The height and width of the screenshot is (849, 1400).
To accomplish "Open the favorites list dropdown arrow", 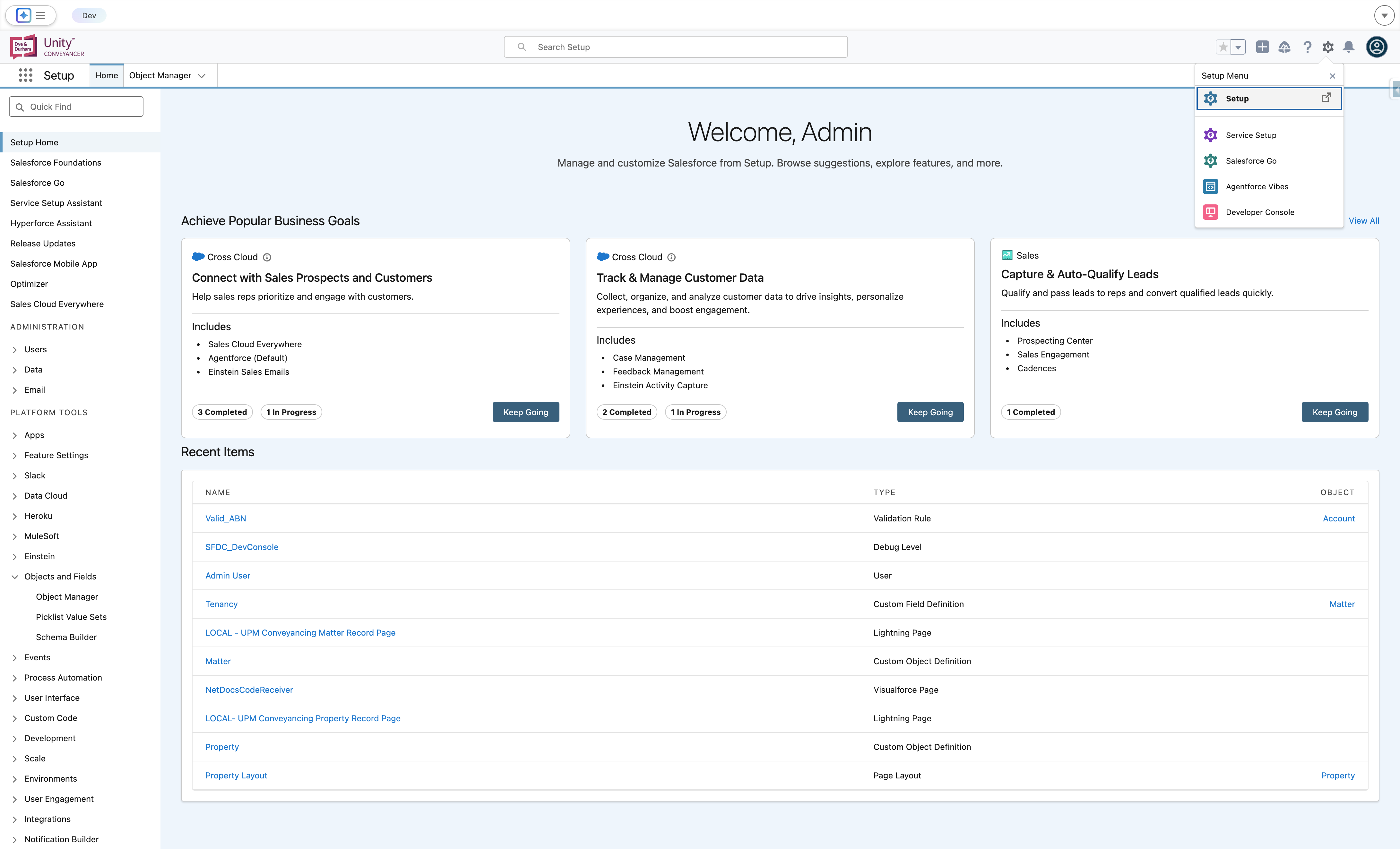I will coord(1239,47).
